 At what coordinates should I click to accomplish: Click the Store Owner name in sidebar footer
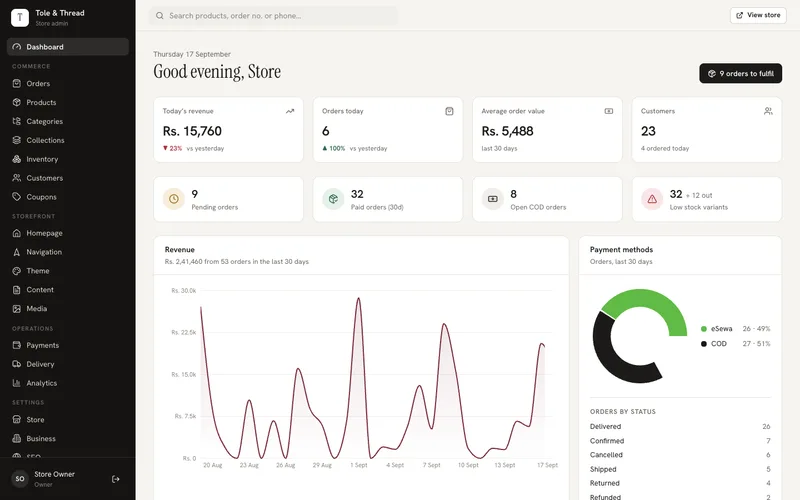[x=55, y=474]
